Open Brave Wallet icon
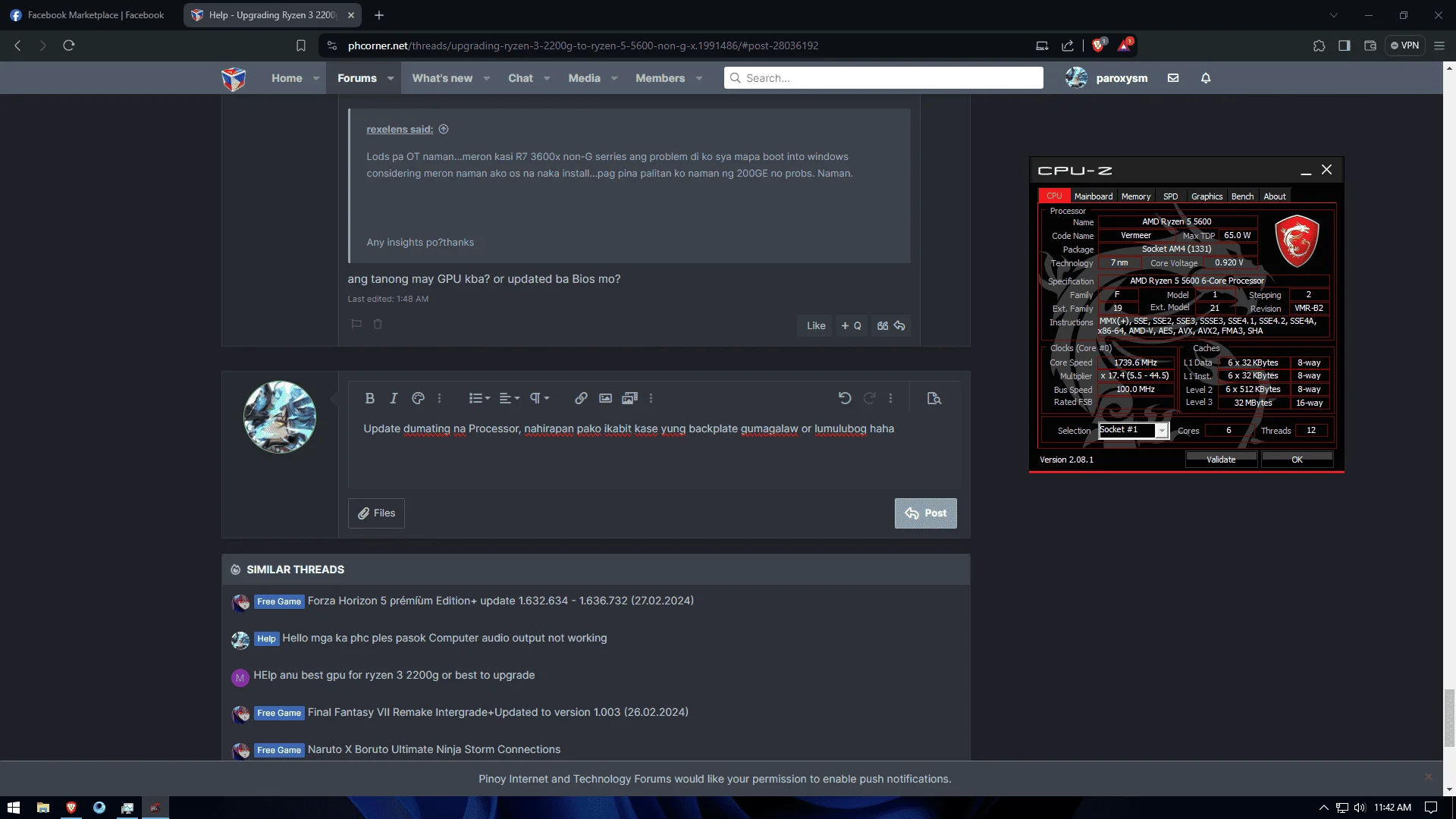The height and width of the screenshot is (819, 1456). tap(1370, 45)
